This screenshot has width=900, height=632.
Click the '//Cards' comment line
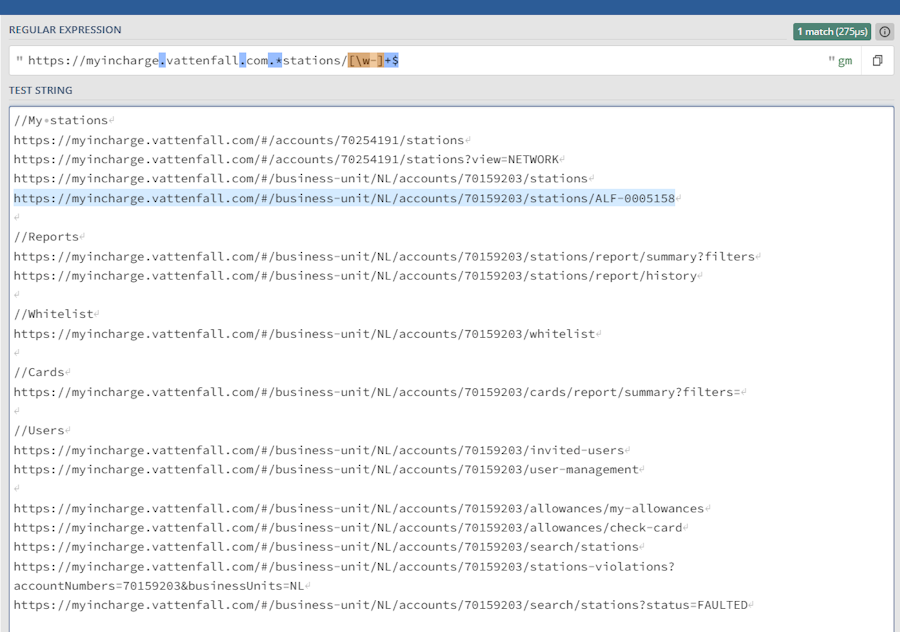[x=39, y=373]
